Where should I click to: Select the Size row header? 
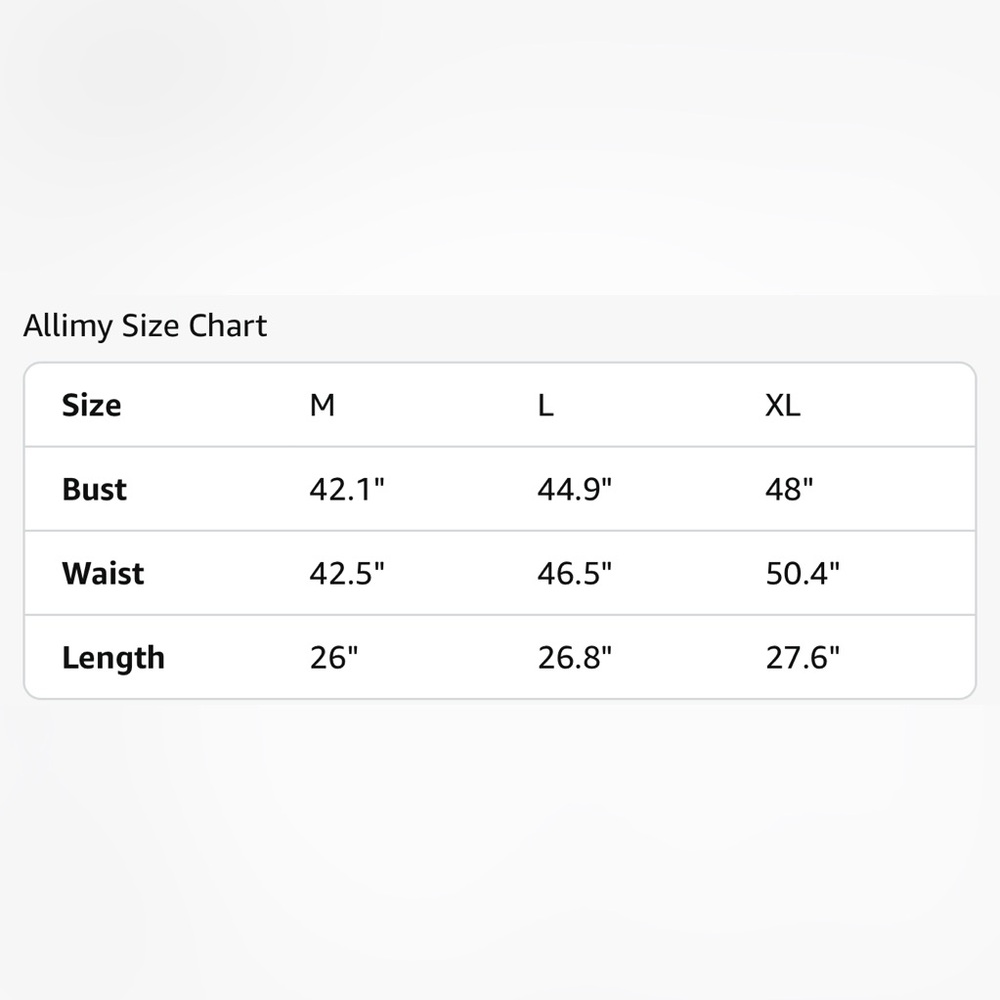pos(91,405)
